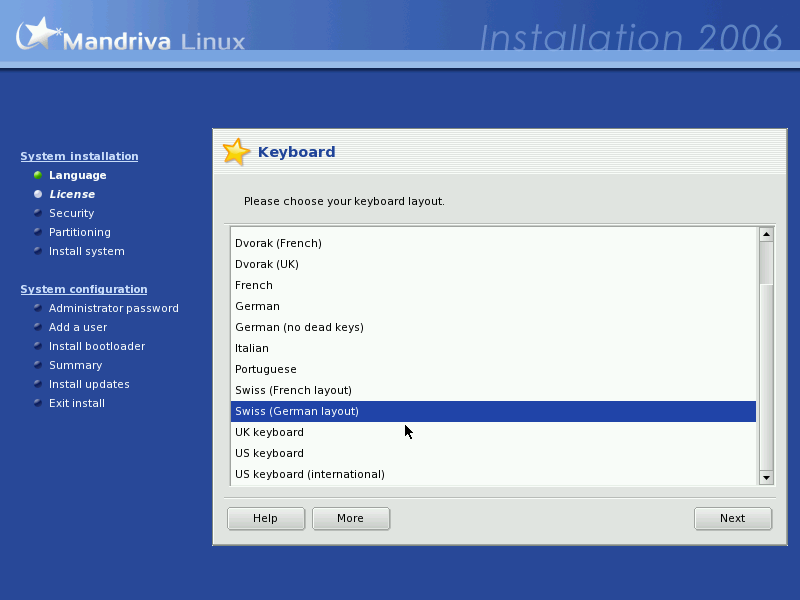The width and height of the screenshot is (800, 600).
Task: Click the System installation heading
Action: click(79, 156)
